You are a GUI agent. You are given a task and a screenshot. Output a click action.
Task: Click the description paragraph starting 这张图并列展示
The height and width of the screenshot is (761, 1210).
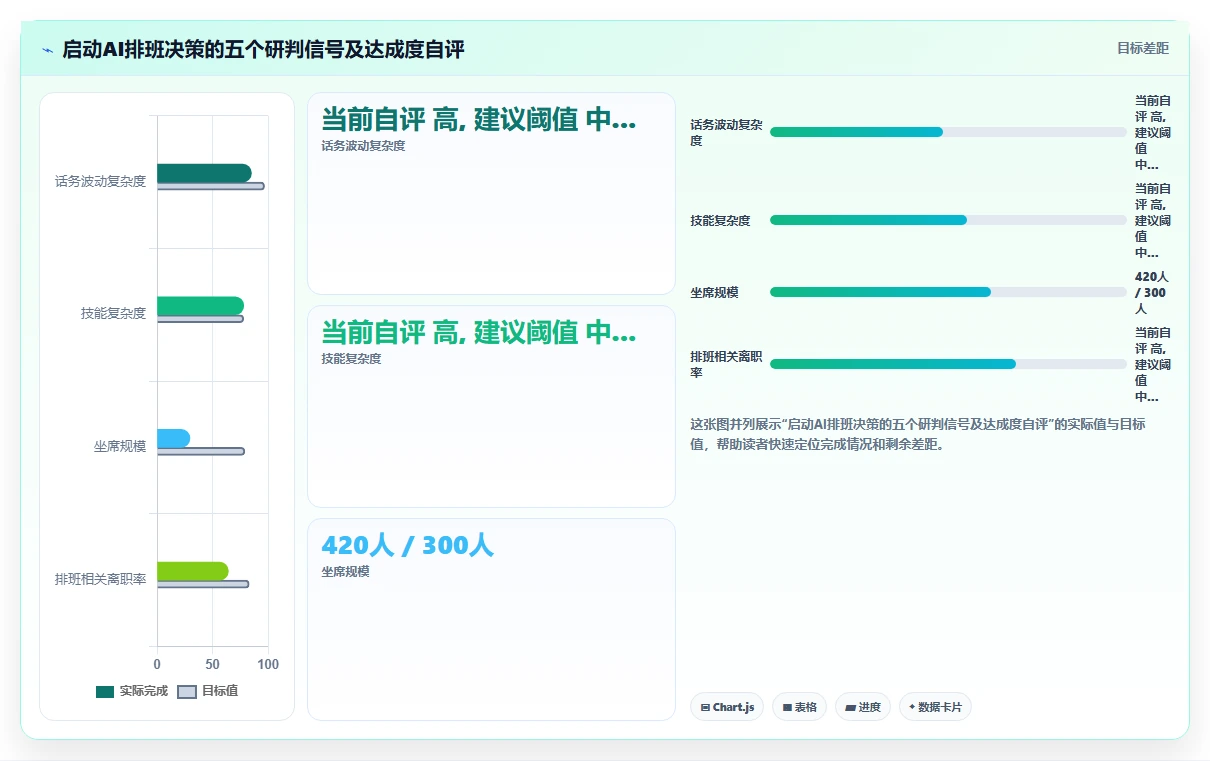coord(918,434)
